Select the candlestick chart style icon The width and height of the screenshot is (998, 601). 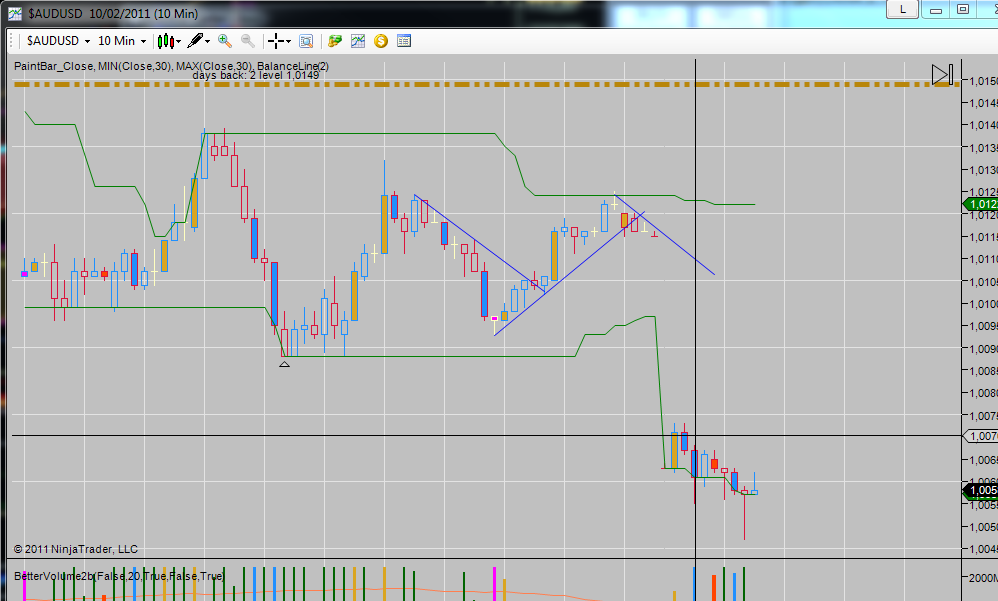pyautogui.click(x=165, y=41)
